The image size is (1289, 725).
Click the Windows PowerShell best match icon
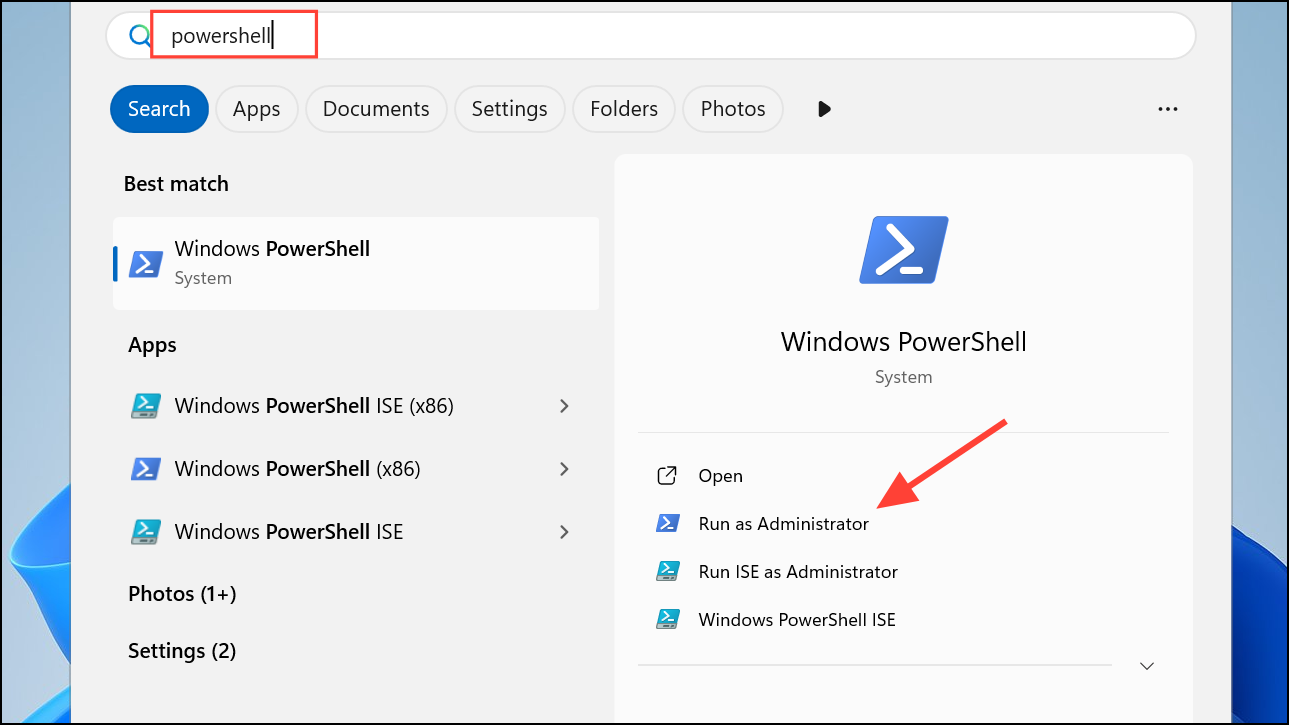[x=147, y=263]
